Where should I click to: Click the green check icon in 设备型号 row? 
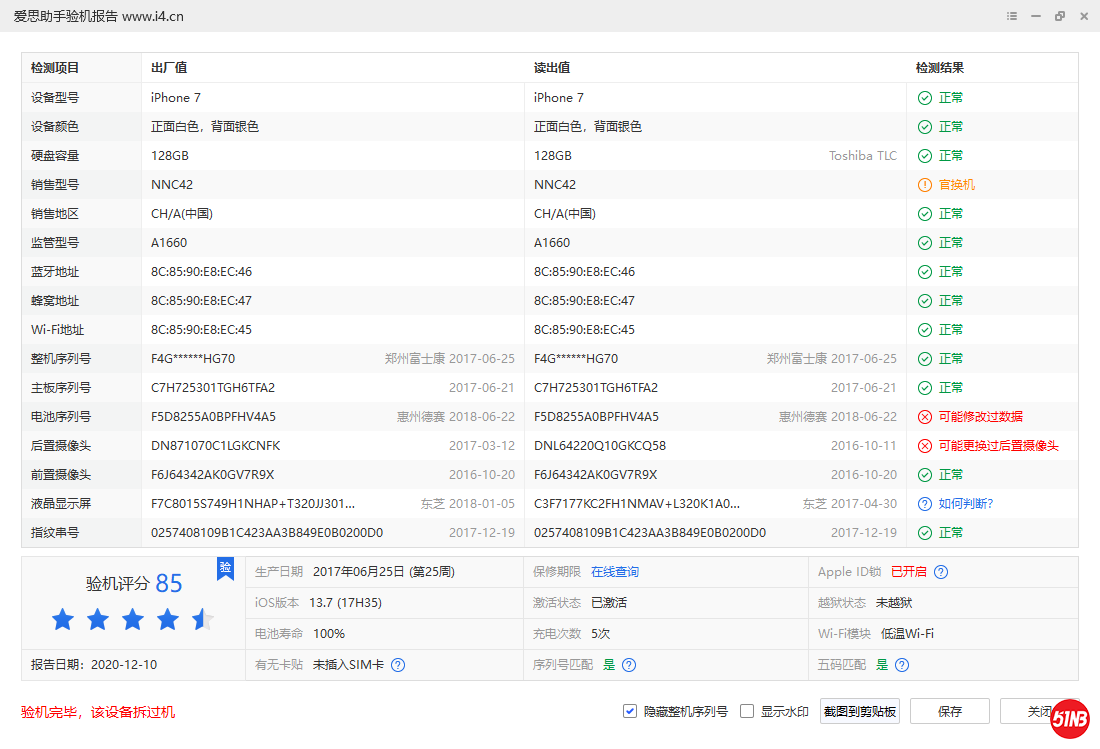(925, 97)
